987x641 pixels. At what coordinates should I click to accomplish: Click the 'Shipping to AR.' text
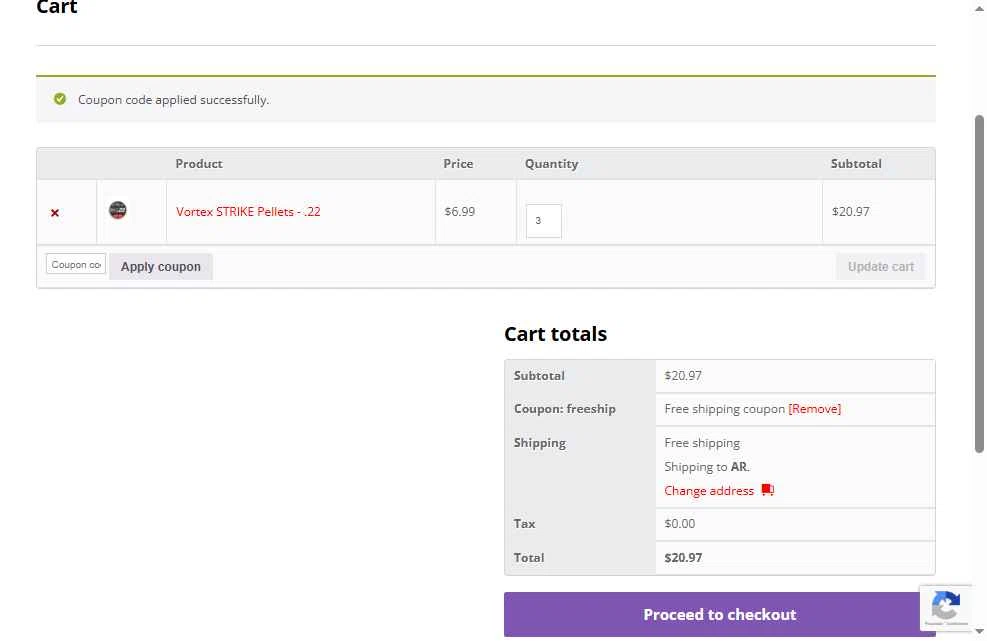coord(707,467)
